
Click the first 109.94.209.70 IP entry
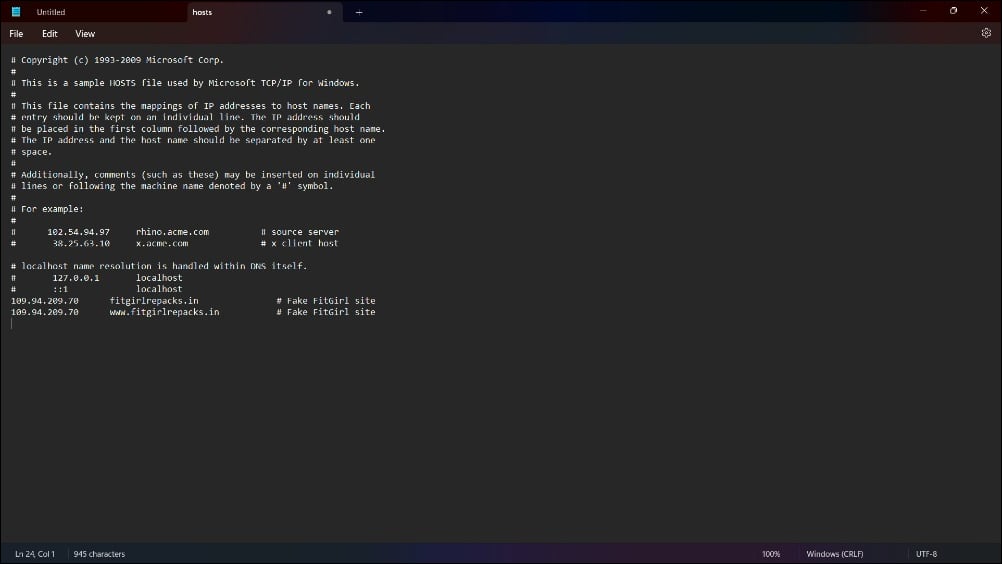point(45,301)
